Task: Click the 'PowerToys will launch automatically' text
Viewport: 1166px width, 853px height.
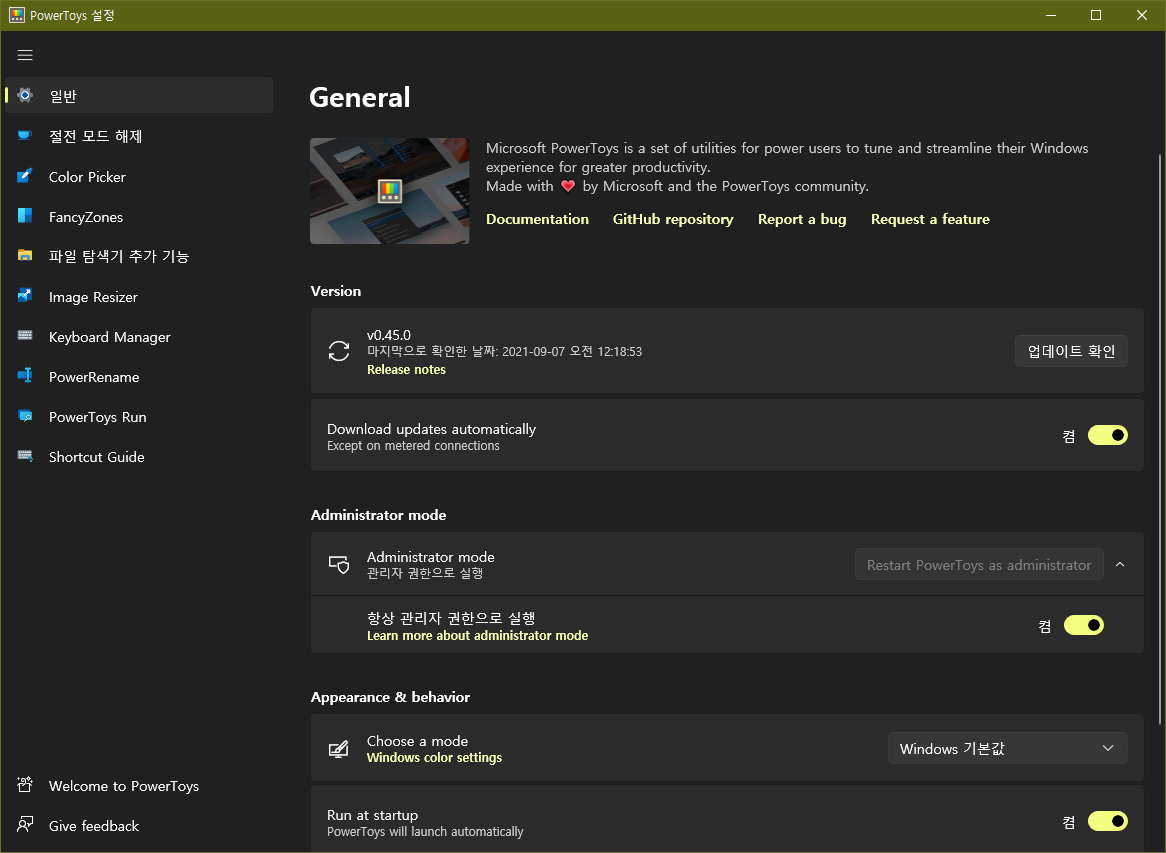Action: [425, 832]
